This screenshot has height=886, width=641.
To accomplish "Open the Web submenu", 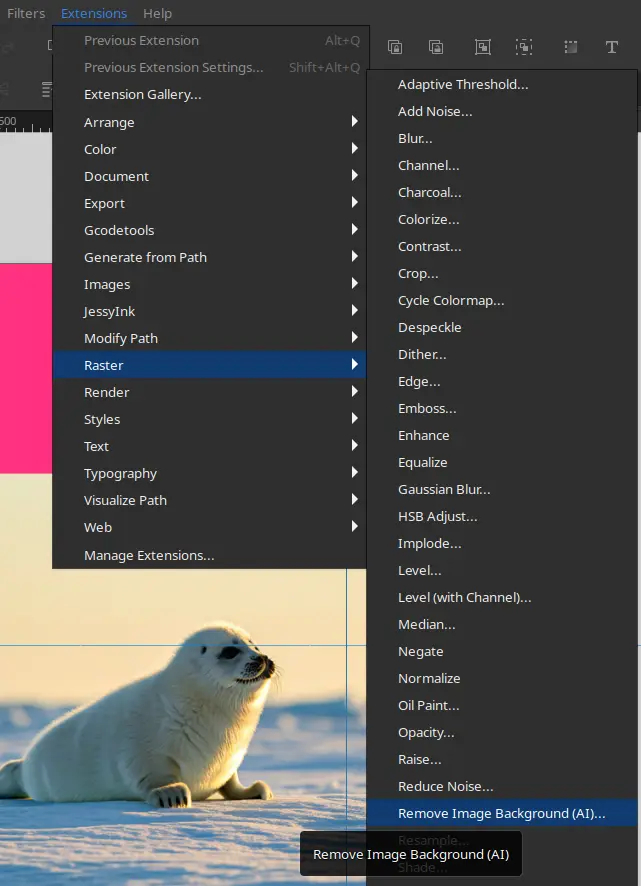I will pos(209,527).
